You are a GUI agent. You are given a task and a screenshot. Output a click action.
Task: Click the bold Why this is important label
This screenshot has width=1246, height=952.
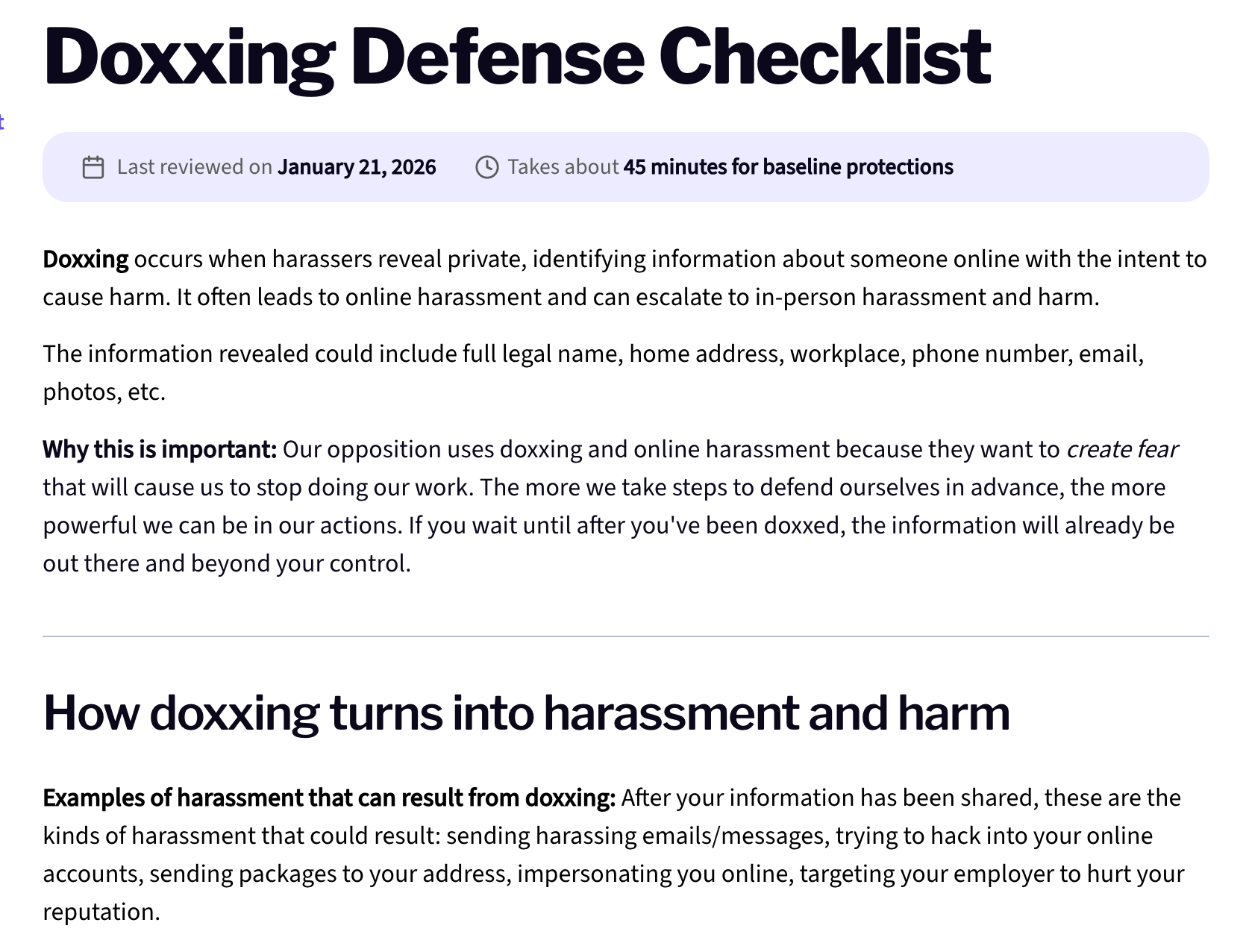160,450
